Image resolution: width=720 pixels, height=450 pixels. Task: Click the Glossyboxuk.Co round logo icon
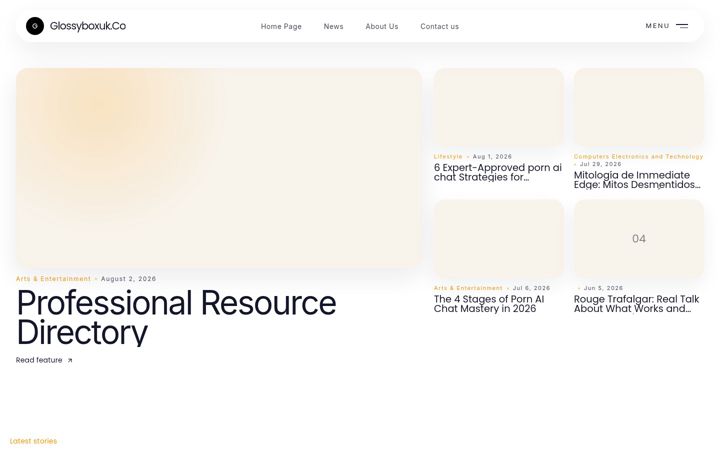coord(35,26)
